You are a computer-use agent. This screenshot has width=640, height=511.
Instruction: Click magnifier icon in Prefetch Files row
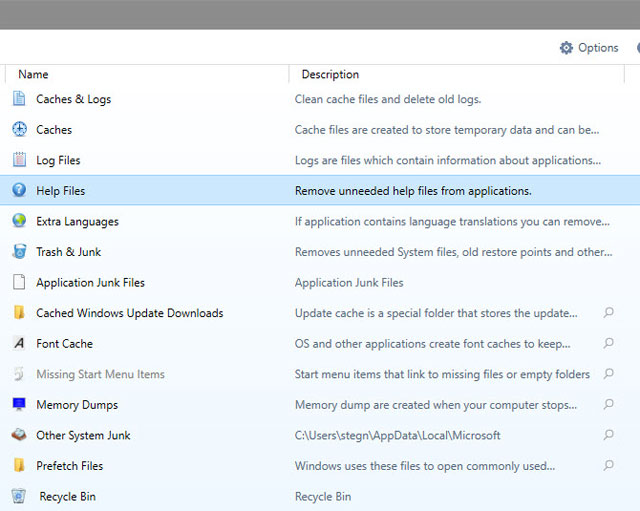pyautogui.click(x=609, y=466)
